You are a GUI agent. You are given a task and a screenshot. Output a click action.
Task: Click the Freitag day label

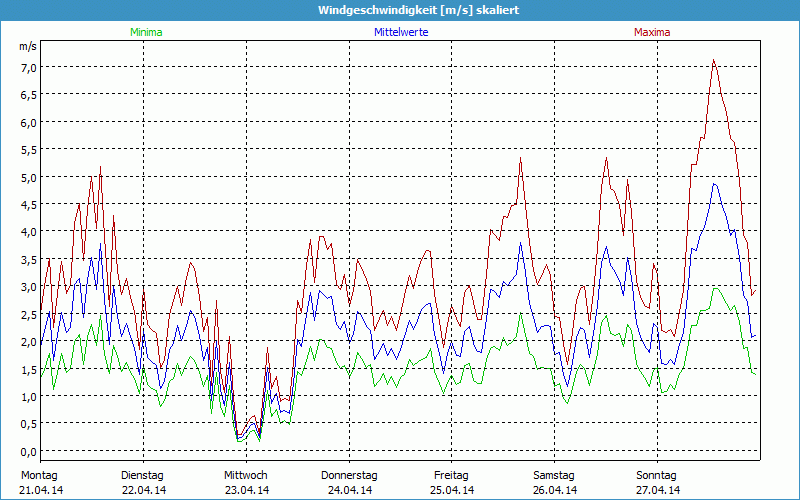tap(451, 476)
